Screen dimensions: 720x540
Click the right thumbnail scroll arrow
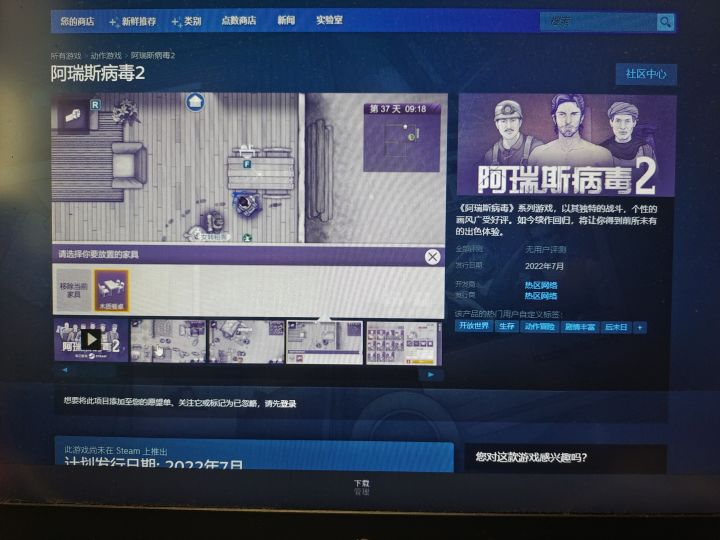(431, 375)
